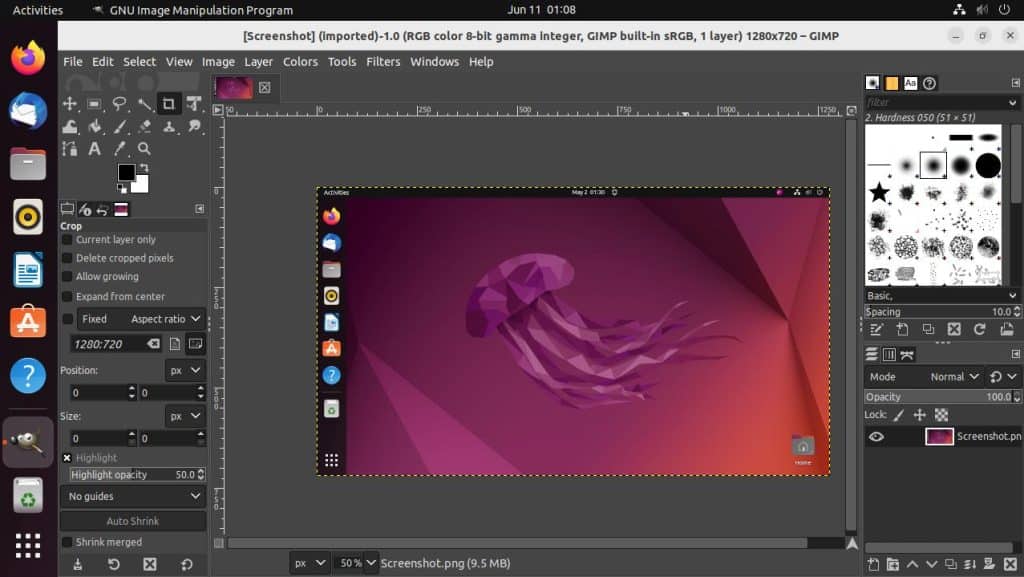1024x577 pixels.
Task: Enable Shrink merged checkbox
Action: tap(67, 542)
